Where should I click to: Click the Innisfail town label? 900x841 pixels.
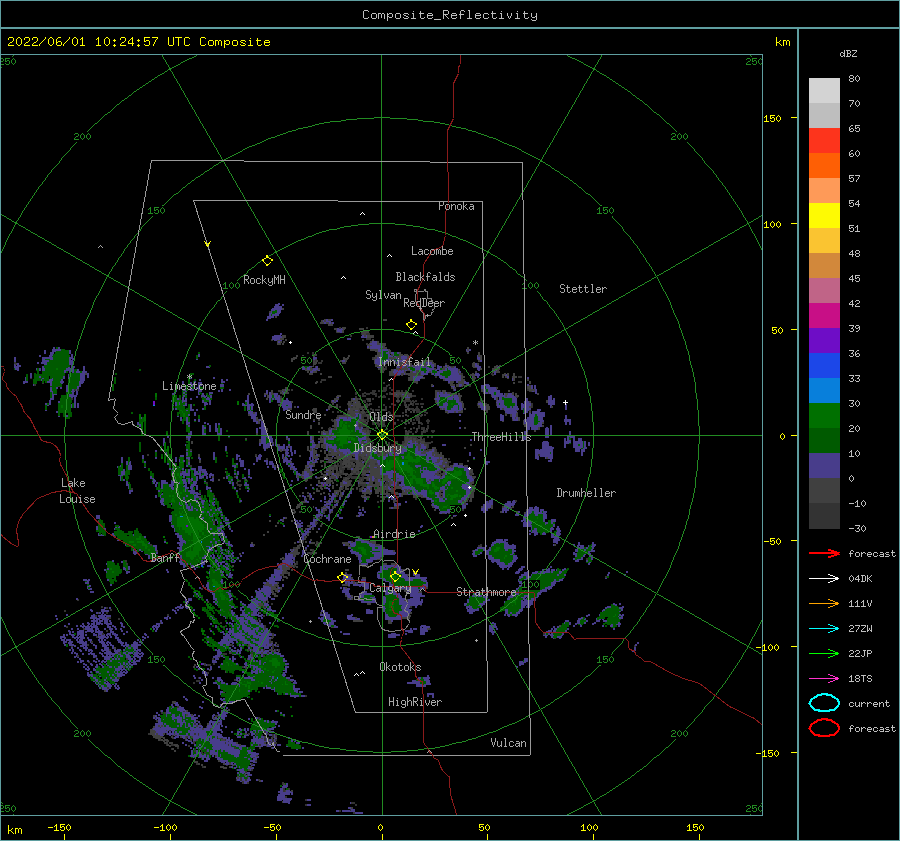click(x=404, y=362)
